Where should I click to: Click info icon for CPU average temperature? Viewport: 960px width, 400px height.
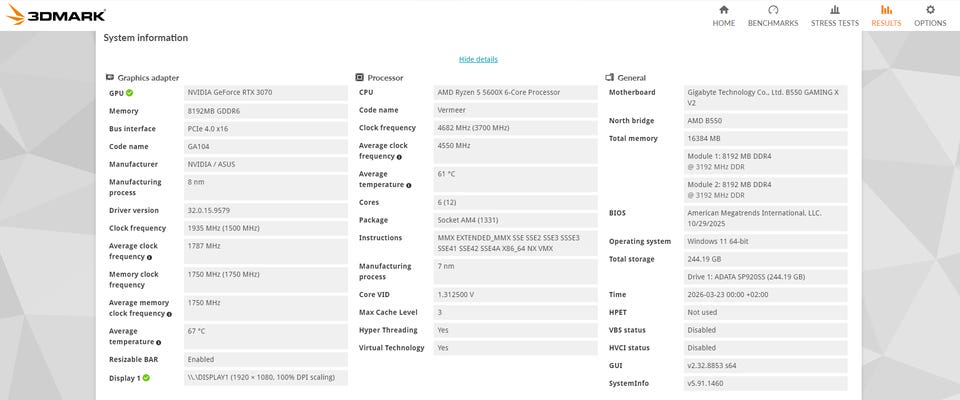(x=408, y=186)
